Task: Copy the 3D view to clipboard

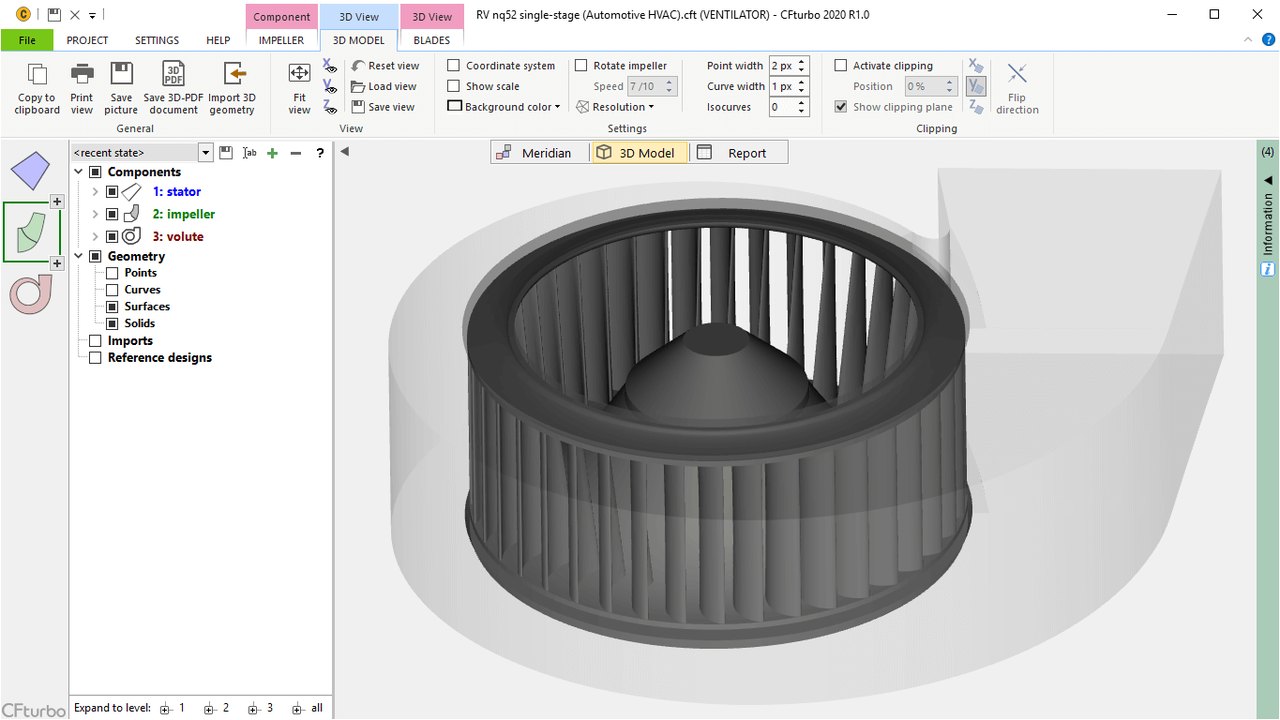Action: tap(37, 88)
